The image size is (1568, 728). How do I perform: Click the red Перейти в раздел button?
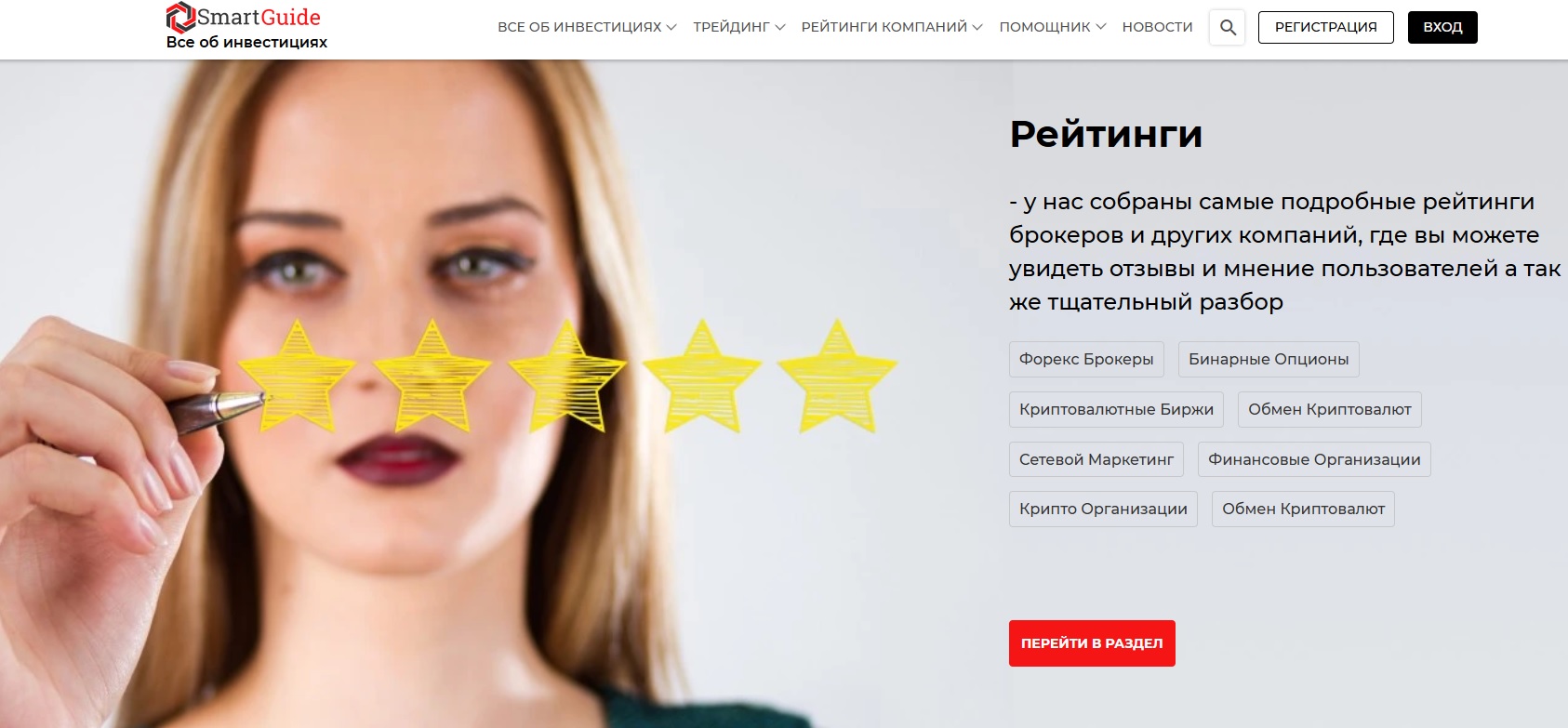coord(1092,643)
